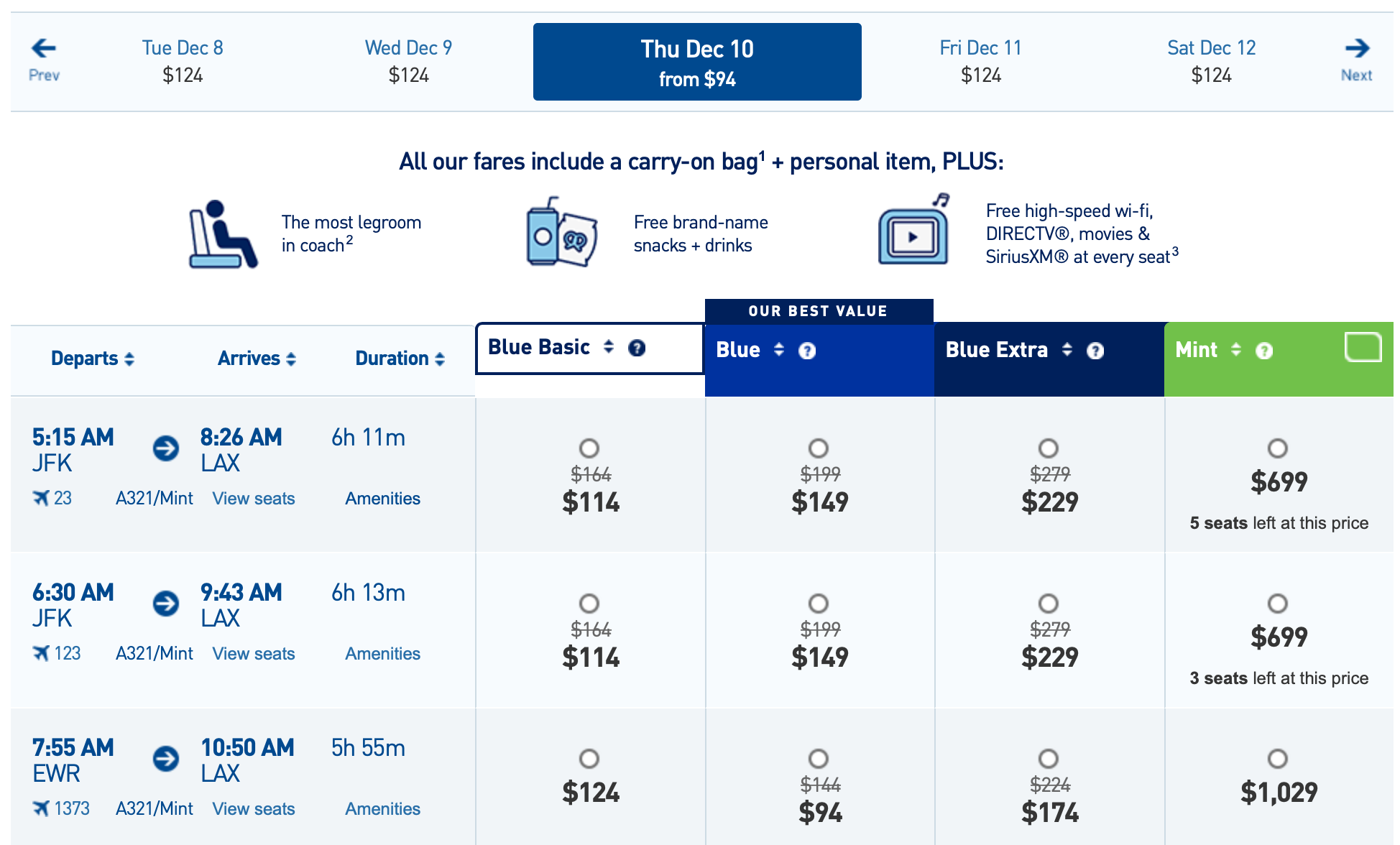The width and height of the screenshot is (1400, 845).
Task: Open View seats for the 5:15 AM flight
Action: tap(253, 498)
